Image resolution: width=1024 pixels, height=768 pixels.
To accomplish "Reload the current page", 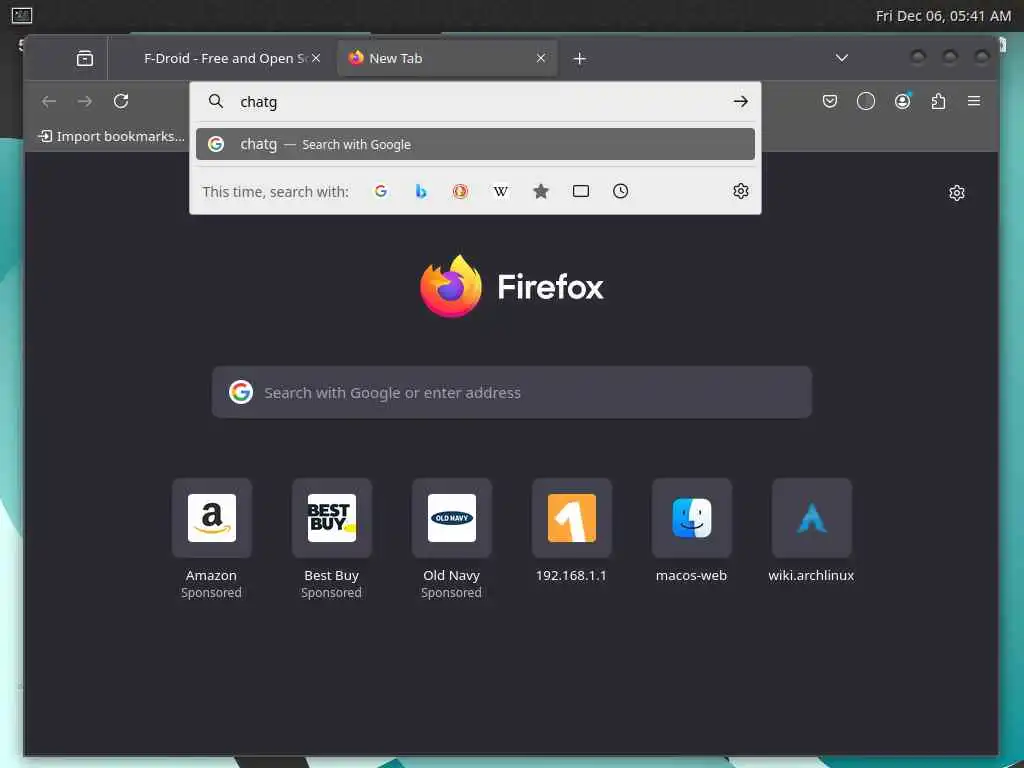I will 121,101.
